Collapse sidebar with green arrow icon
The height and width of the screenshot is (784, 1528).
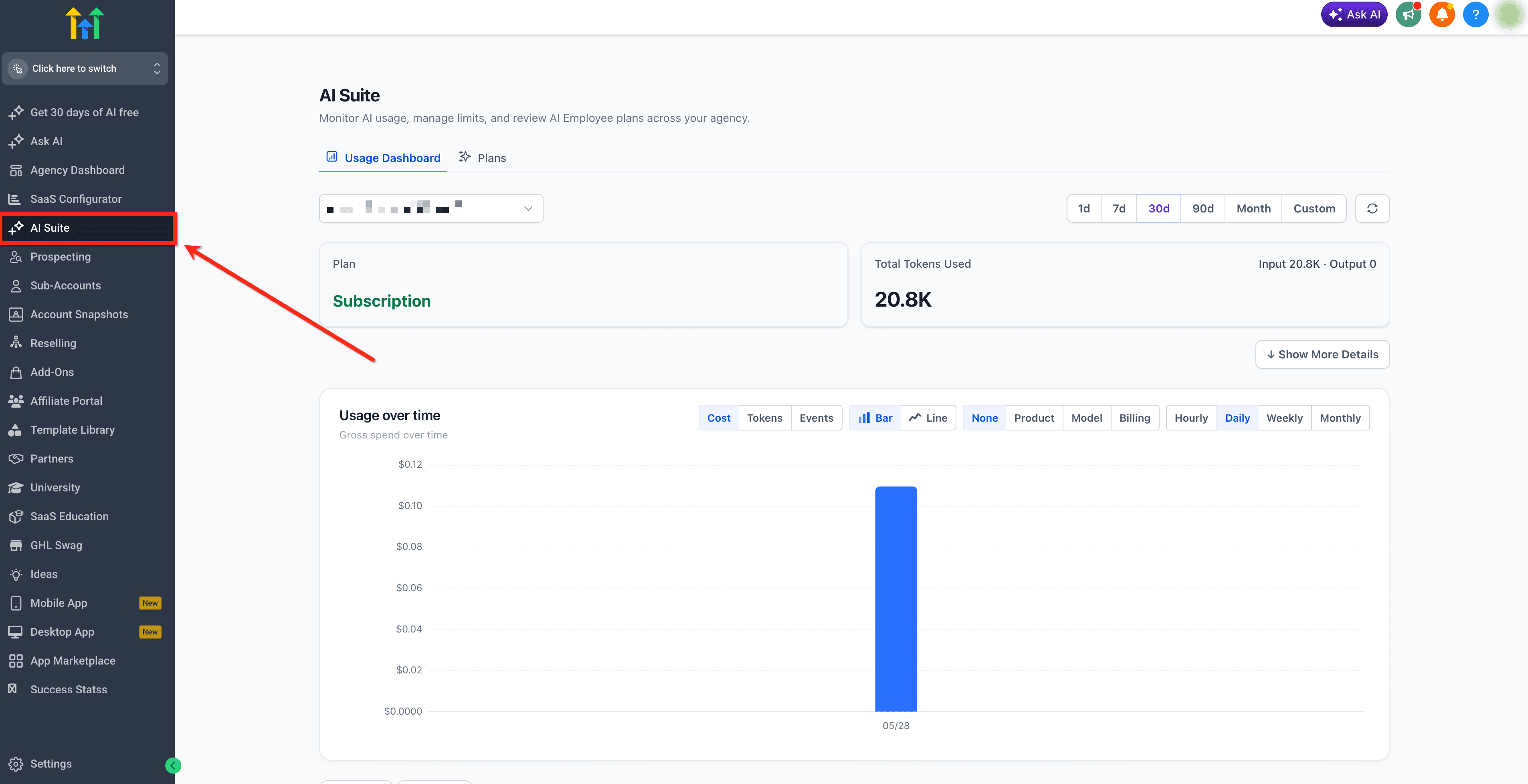pyautogui.click(x=173, y=765)
